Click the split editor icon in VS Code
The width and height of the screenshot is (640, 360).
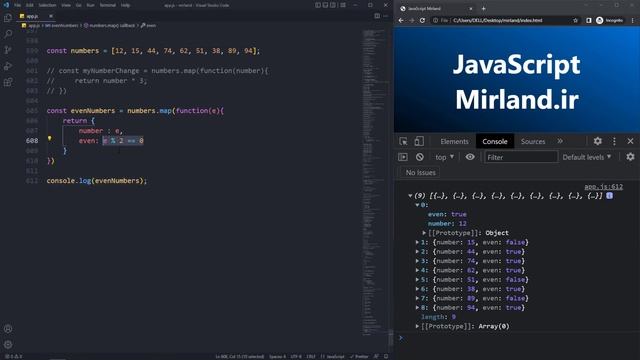(x=377, y=16)
